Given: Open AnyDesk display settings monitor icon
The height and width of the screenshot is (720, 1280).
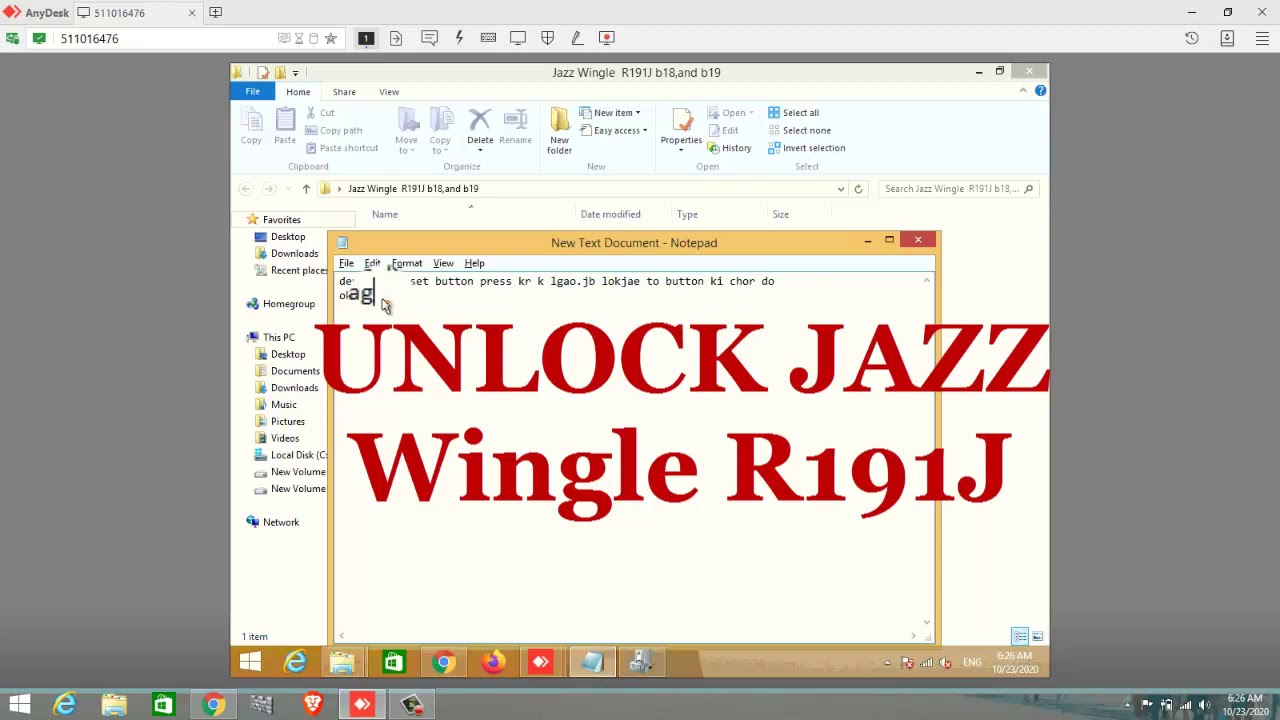Looking at the screenshot, I should click(x=518, y=38).
